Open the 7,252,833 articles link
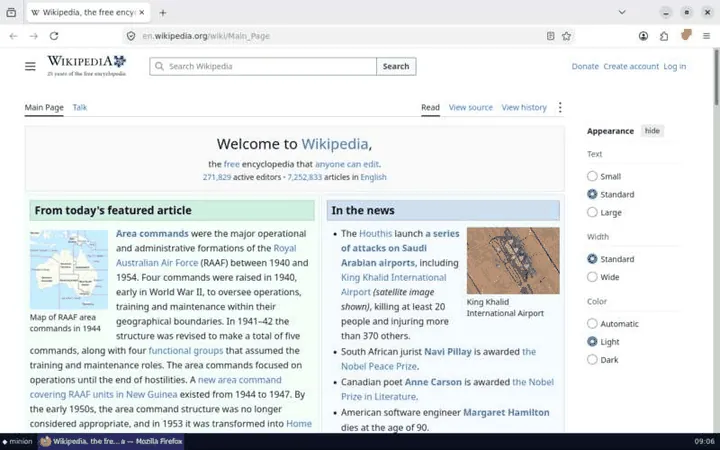Viewport: 720px width, 450px height. [304, 177]
